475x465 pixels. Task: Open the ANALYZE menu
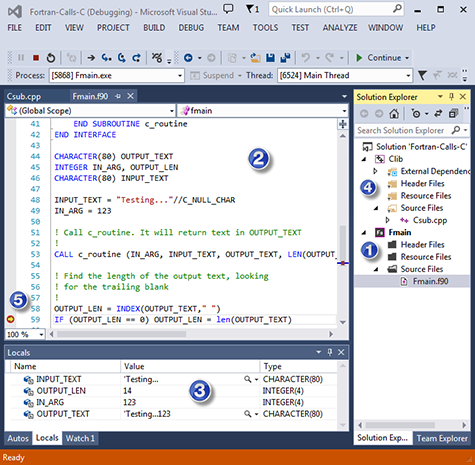(340, 28)
